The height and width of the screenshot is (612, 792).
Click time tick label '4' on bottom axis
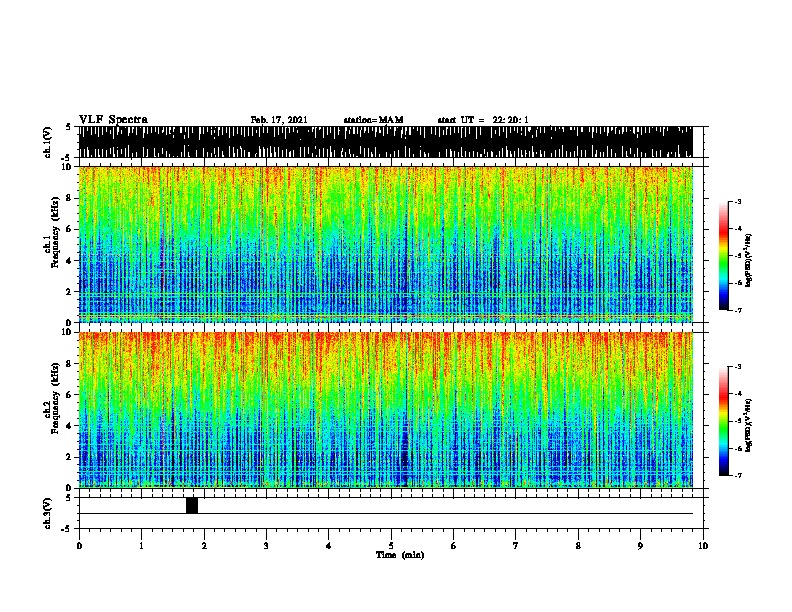coord(328,546)
